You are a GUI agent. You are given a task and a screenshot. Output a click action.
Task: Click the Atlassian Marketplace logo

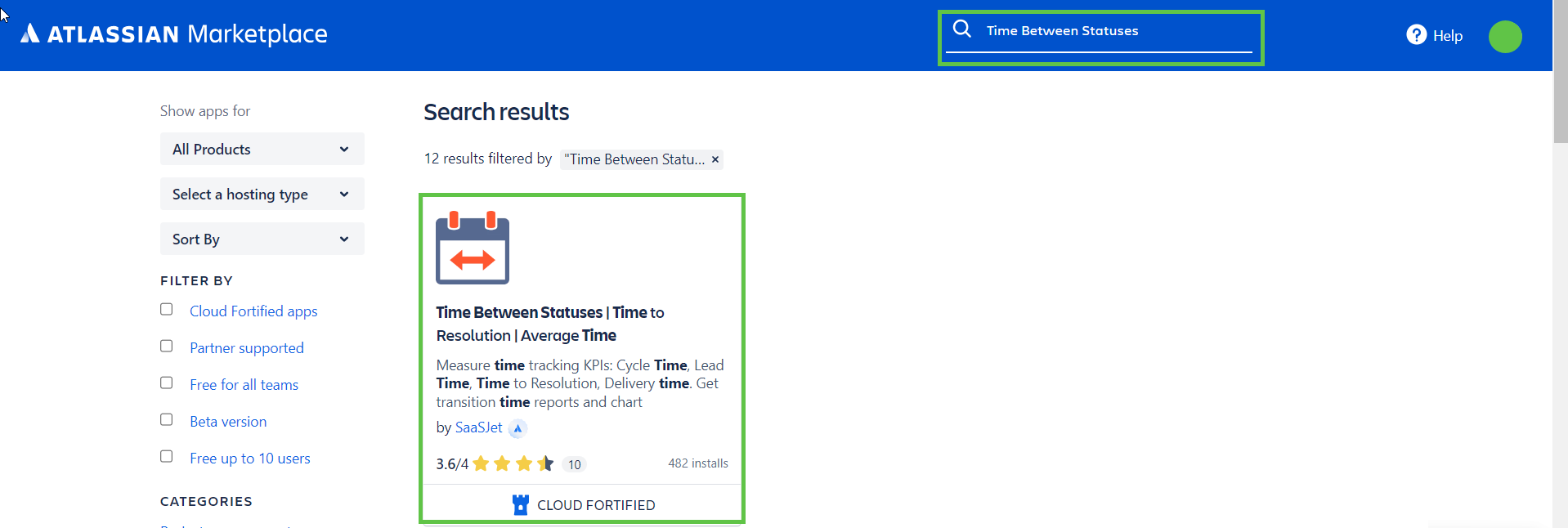[173, 34]
